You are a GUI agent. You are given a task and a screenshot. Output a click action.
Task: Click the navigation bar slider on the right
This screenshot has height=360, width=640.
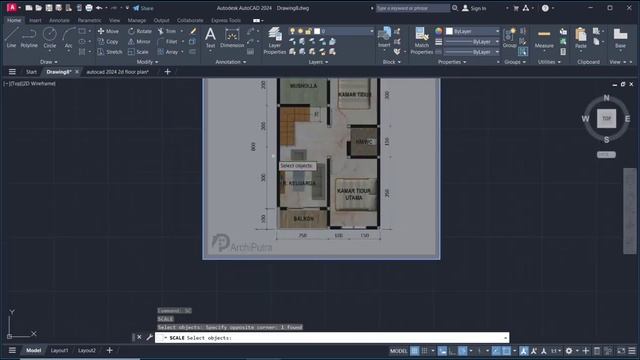(x=629, y=211)
